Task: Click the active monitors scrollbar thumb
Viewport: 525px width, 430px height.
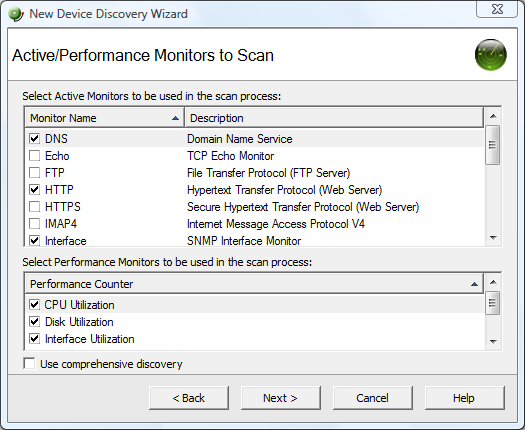Action: [493, 145]
